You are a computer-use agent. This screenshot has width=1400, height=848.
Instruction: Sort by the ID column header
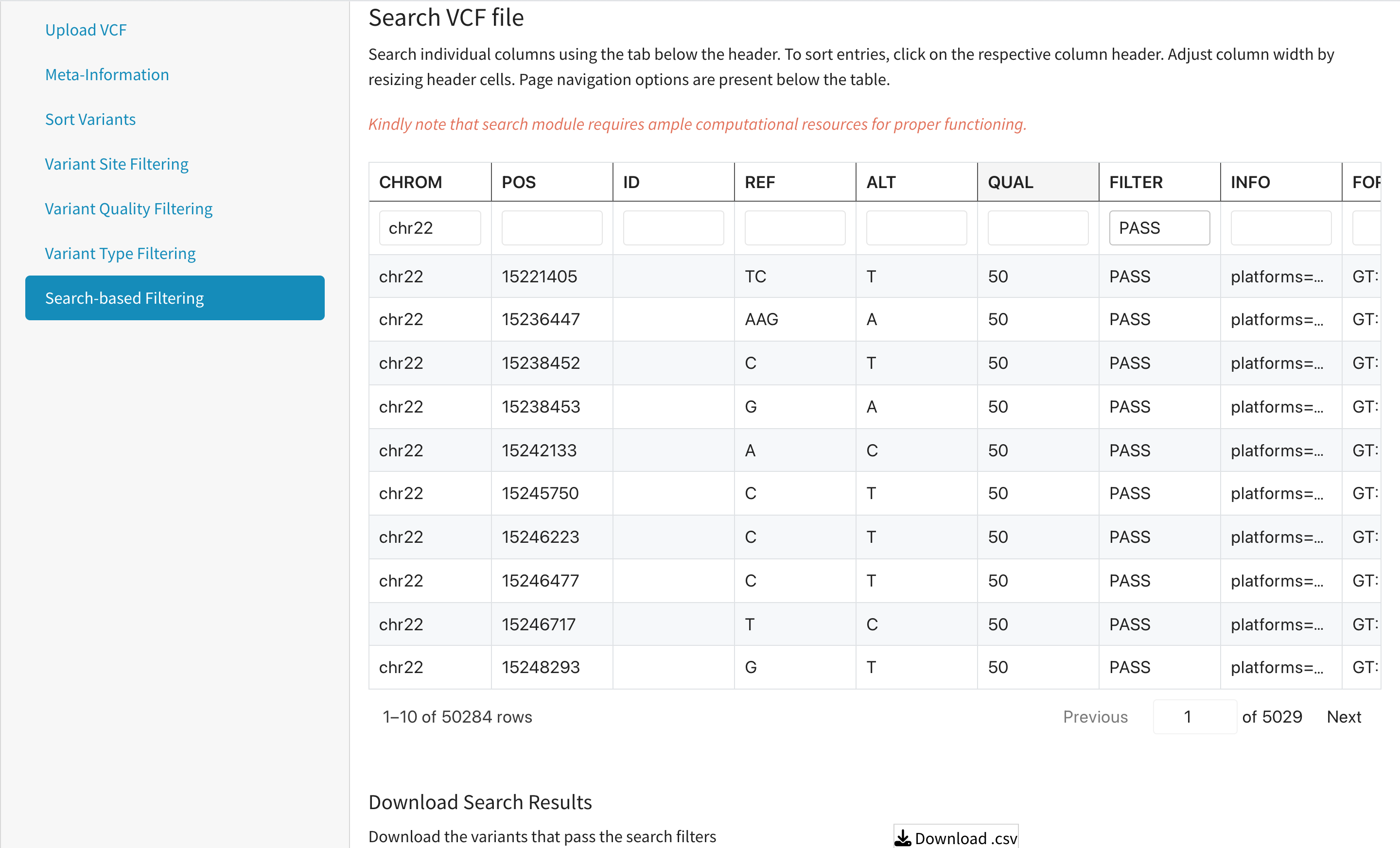pos(673,182)
